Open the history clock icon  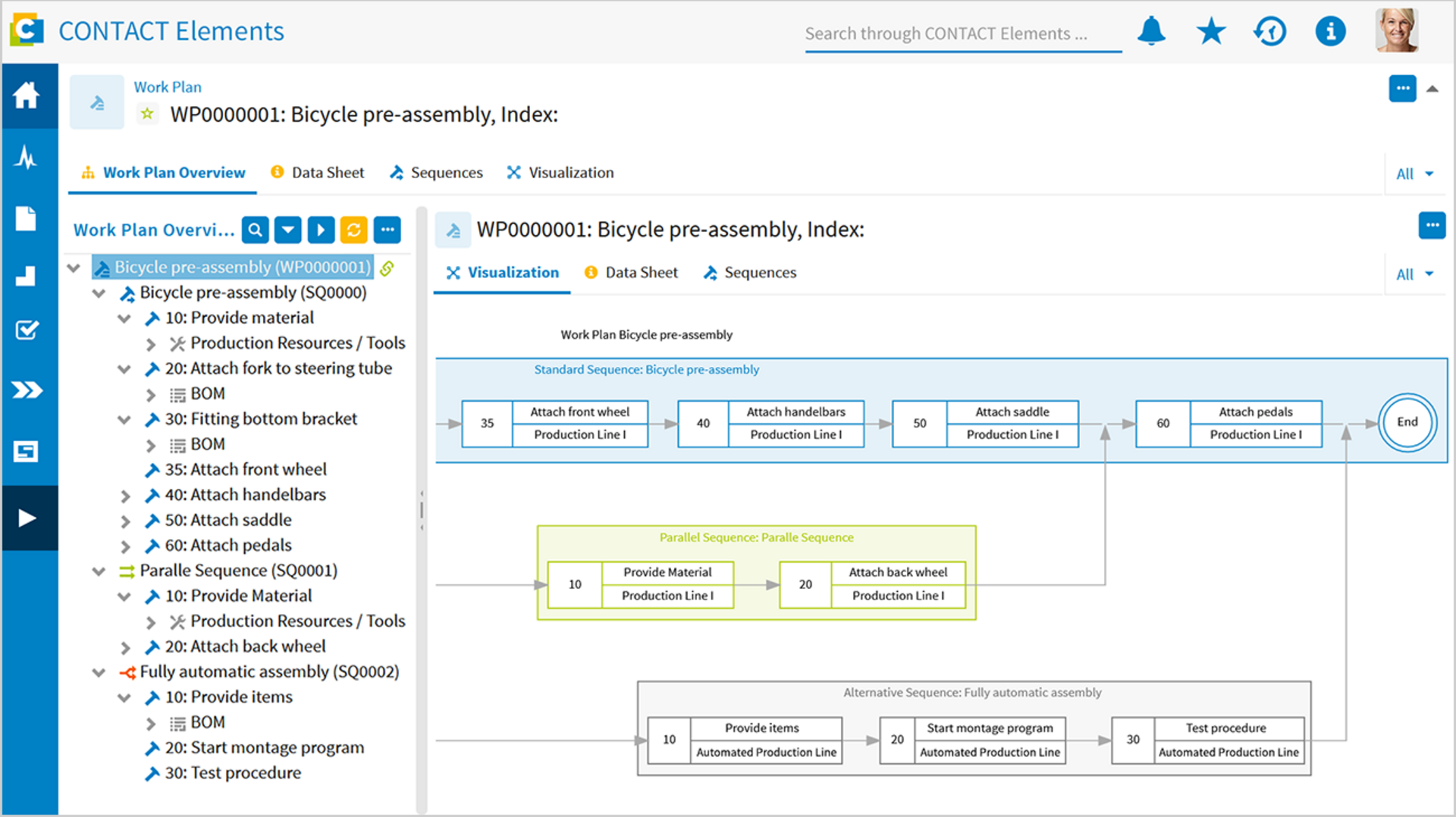point(1270,32)
